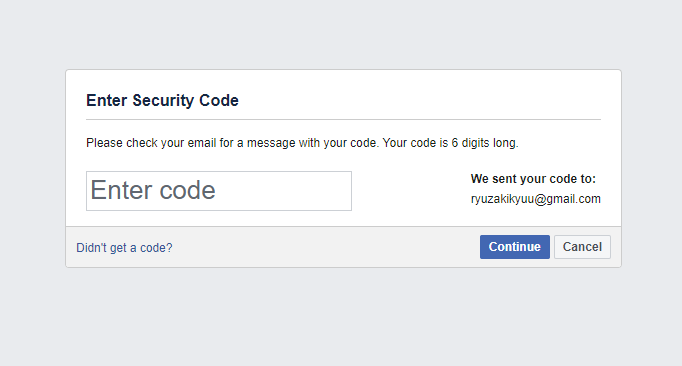Click the word "email" in the instructions

pos(201,143)
